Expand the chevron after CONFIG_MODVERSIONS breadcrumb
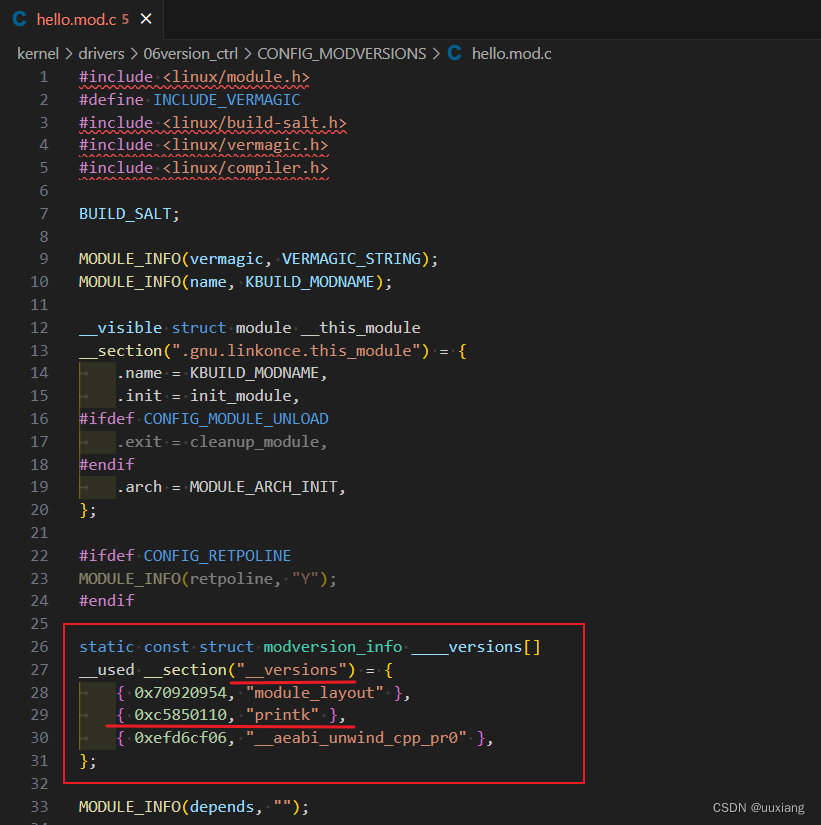Image resolution: width=821 pixels, height=825 pixels. (436, 54)
